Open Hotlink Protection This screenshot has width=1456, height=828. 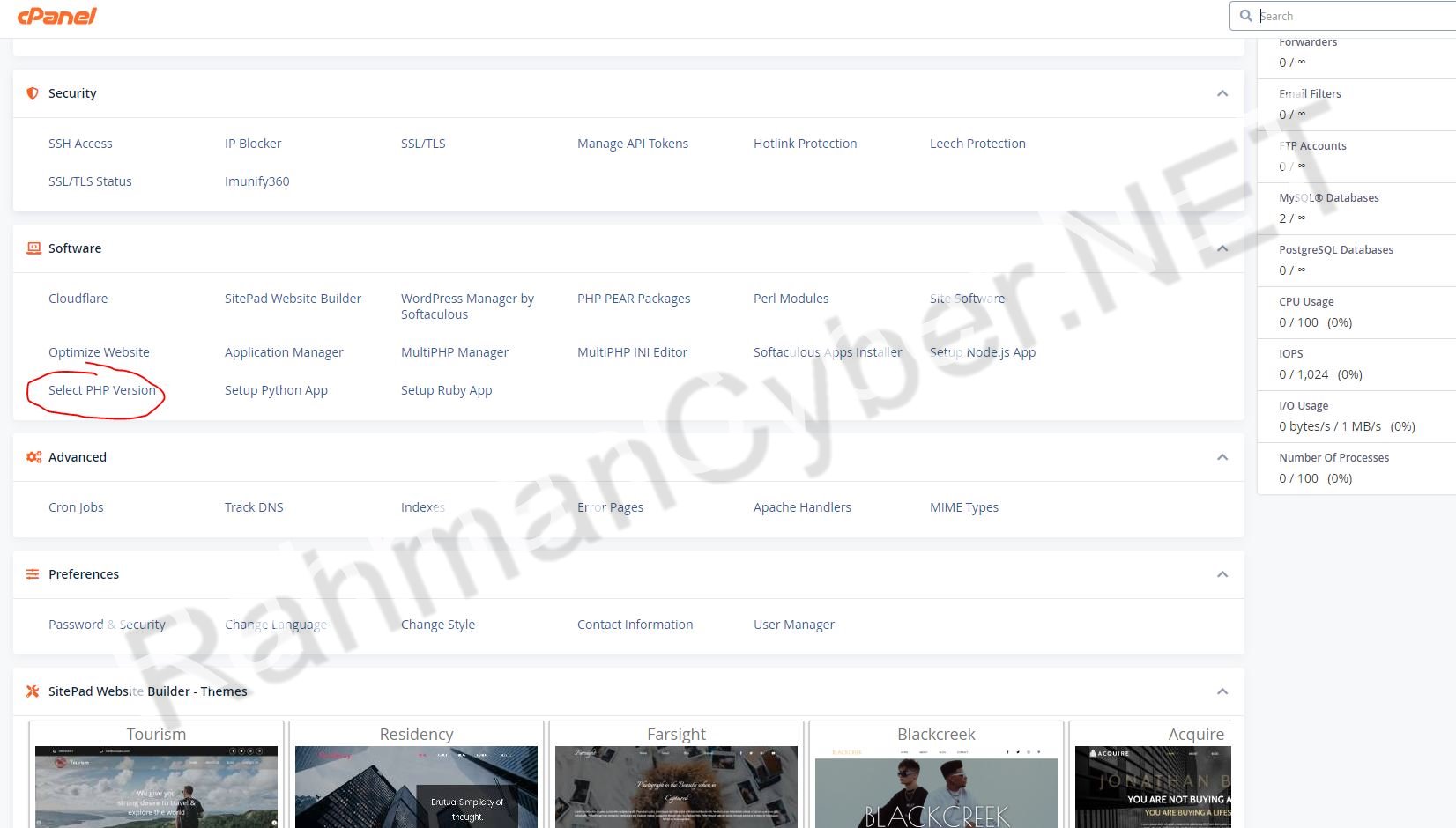[805, 144]
